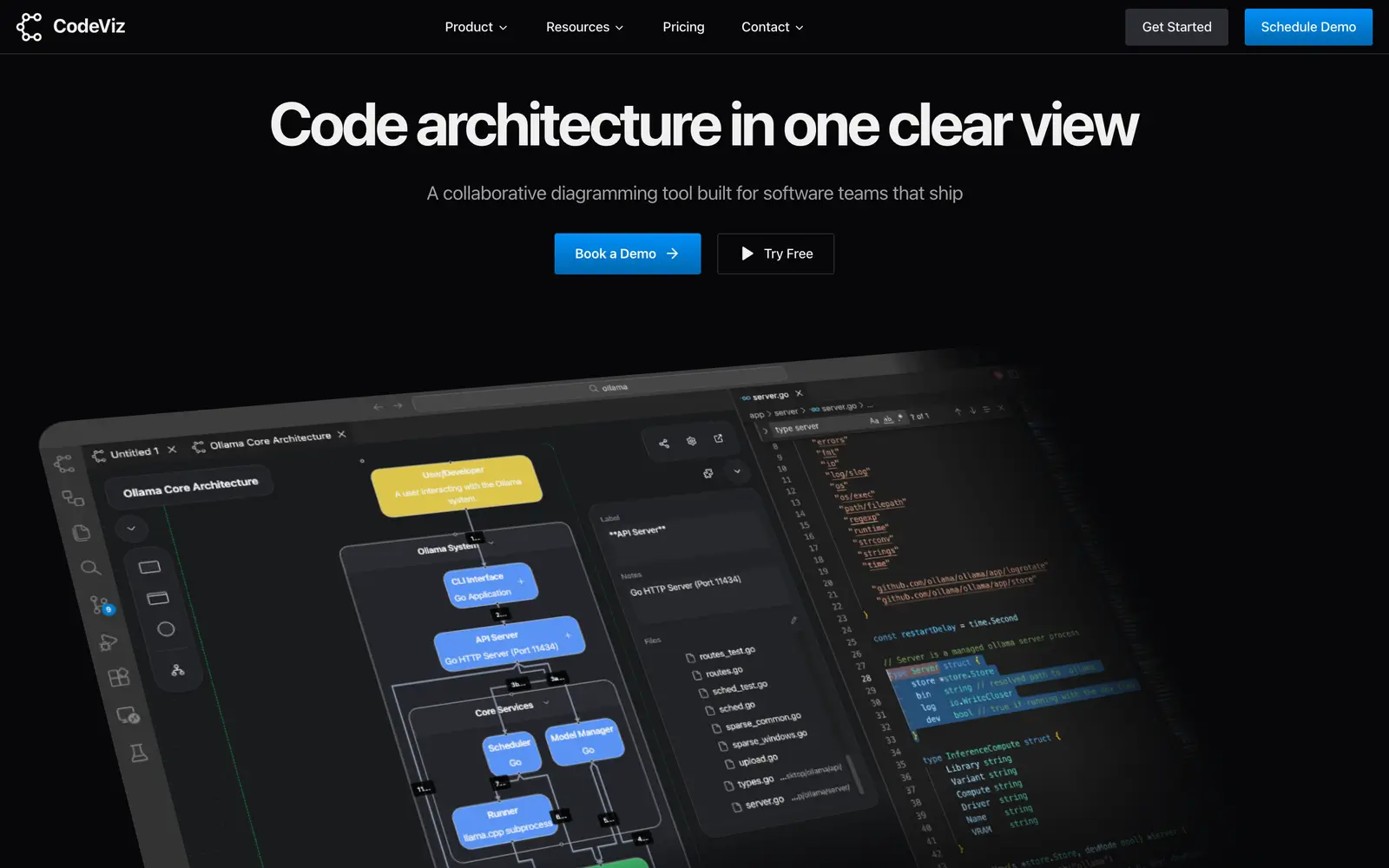Click the search magnifier sidebar icon
This screenshot has width=1389, height=868.
click(90, 568)
